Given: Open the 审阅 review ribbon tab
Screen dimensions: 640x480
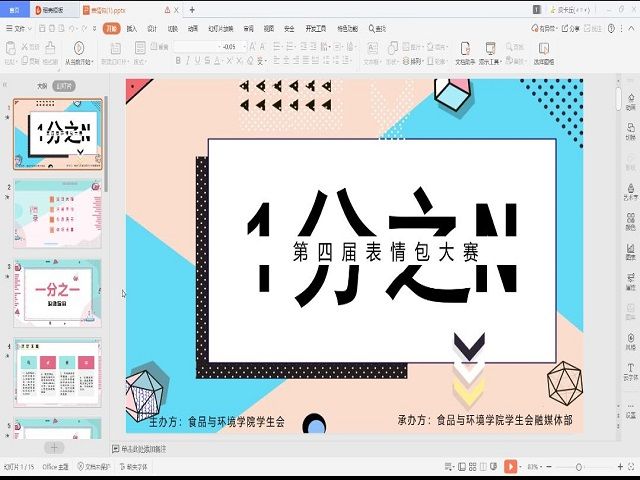Looking at the screenshot, I should tap(248, 29).
